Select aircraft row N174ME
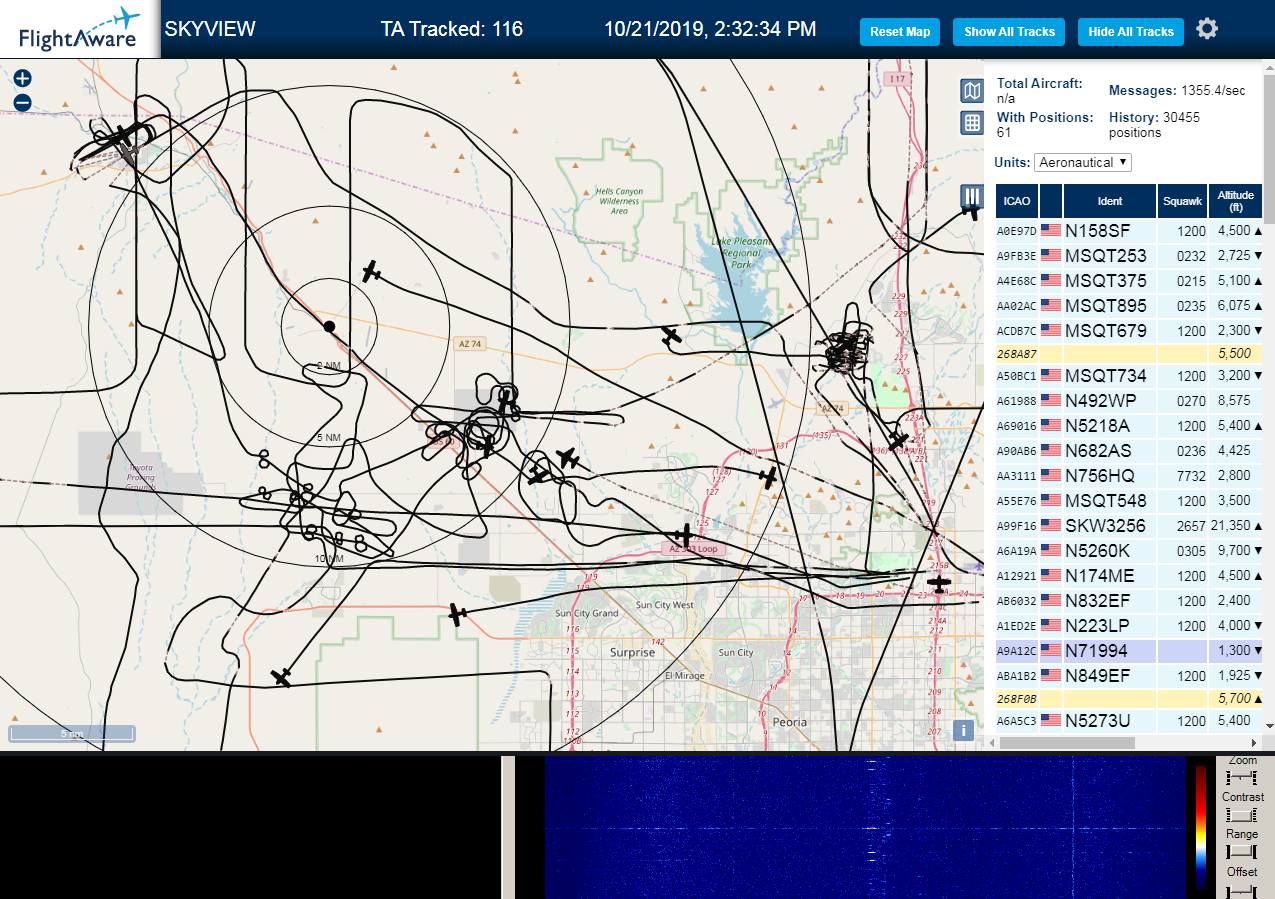Screen dimensions: 1275x899 pos(1129,576)
